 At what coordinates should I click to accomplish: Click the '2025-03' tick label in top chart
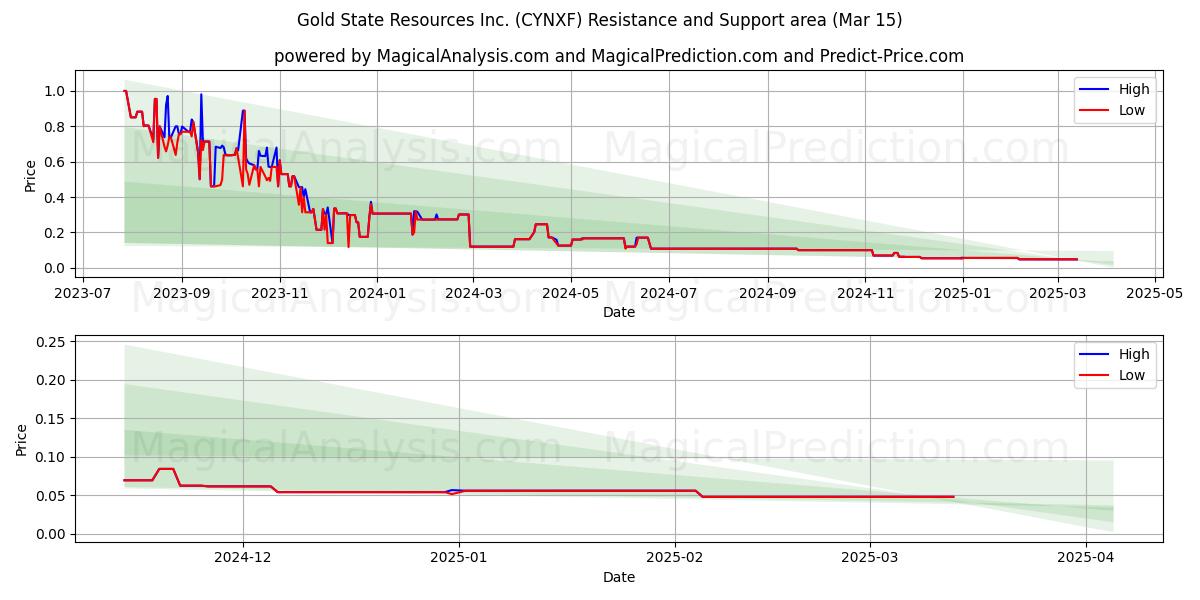tap(1056, 294)
